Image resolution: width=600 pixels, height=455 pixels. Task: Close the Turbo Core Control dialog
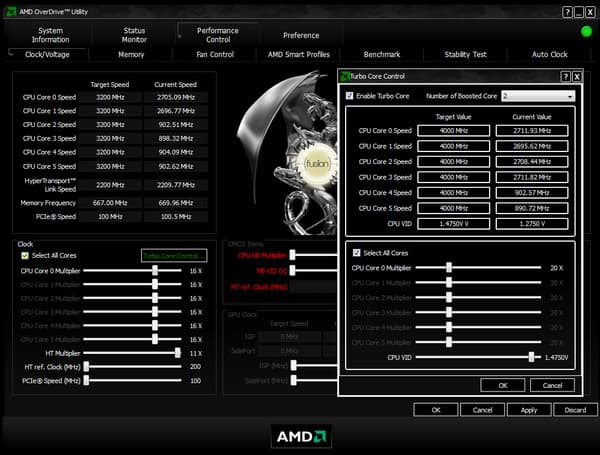pyautogui.click(x=577, y=77)
